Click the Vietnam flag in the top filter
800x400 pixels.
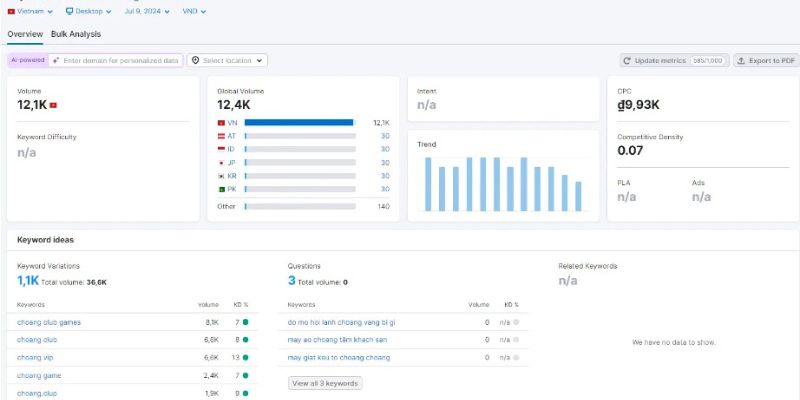click(x=11, y=11)
